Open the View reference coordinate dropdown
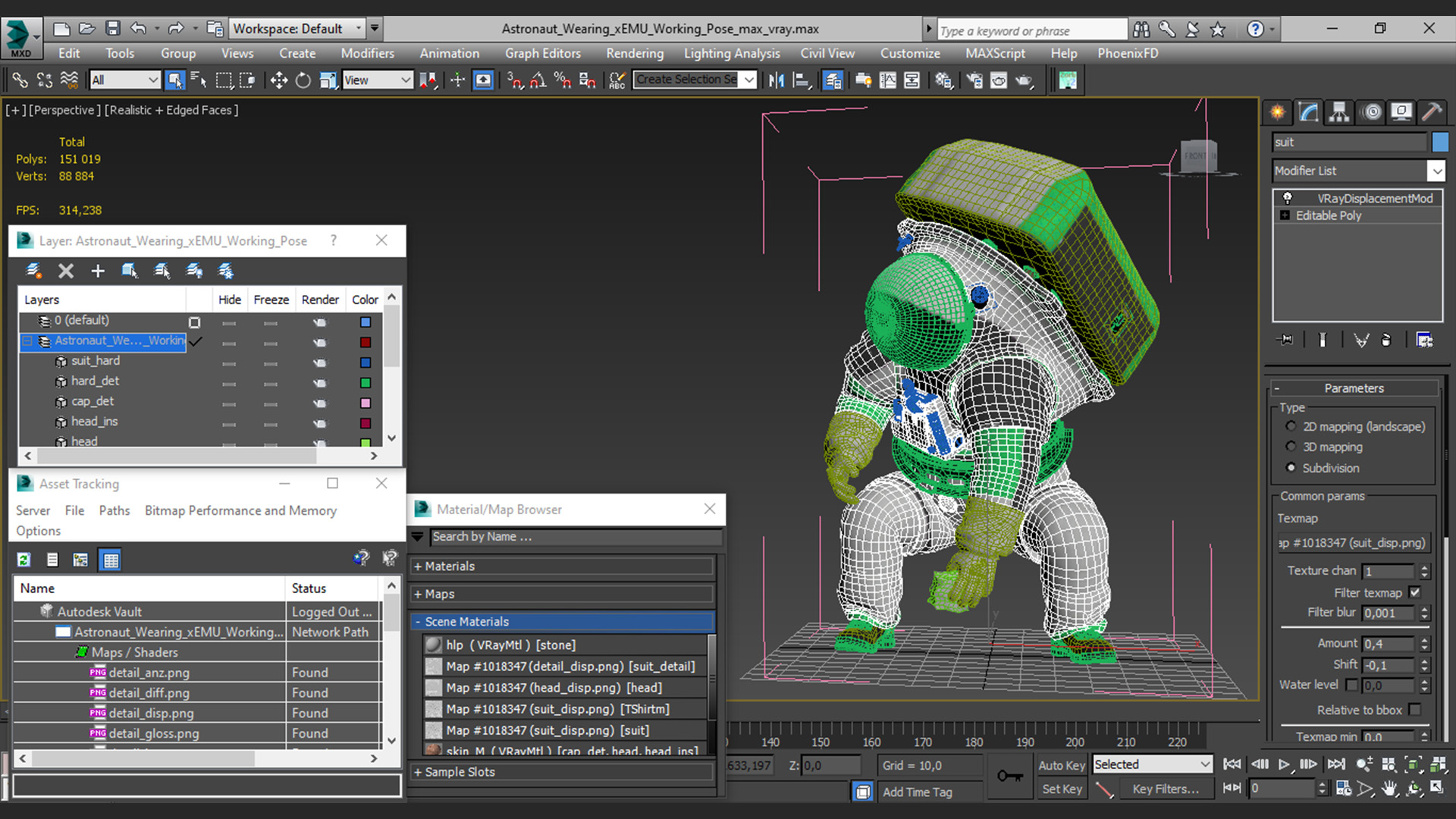The height and width of the screenshot is (819, 1456). click(377, 80)
